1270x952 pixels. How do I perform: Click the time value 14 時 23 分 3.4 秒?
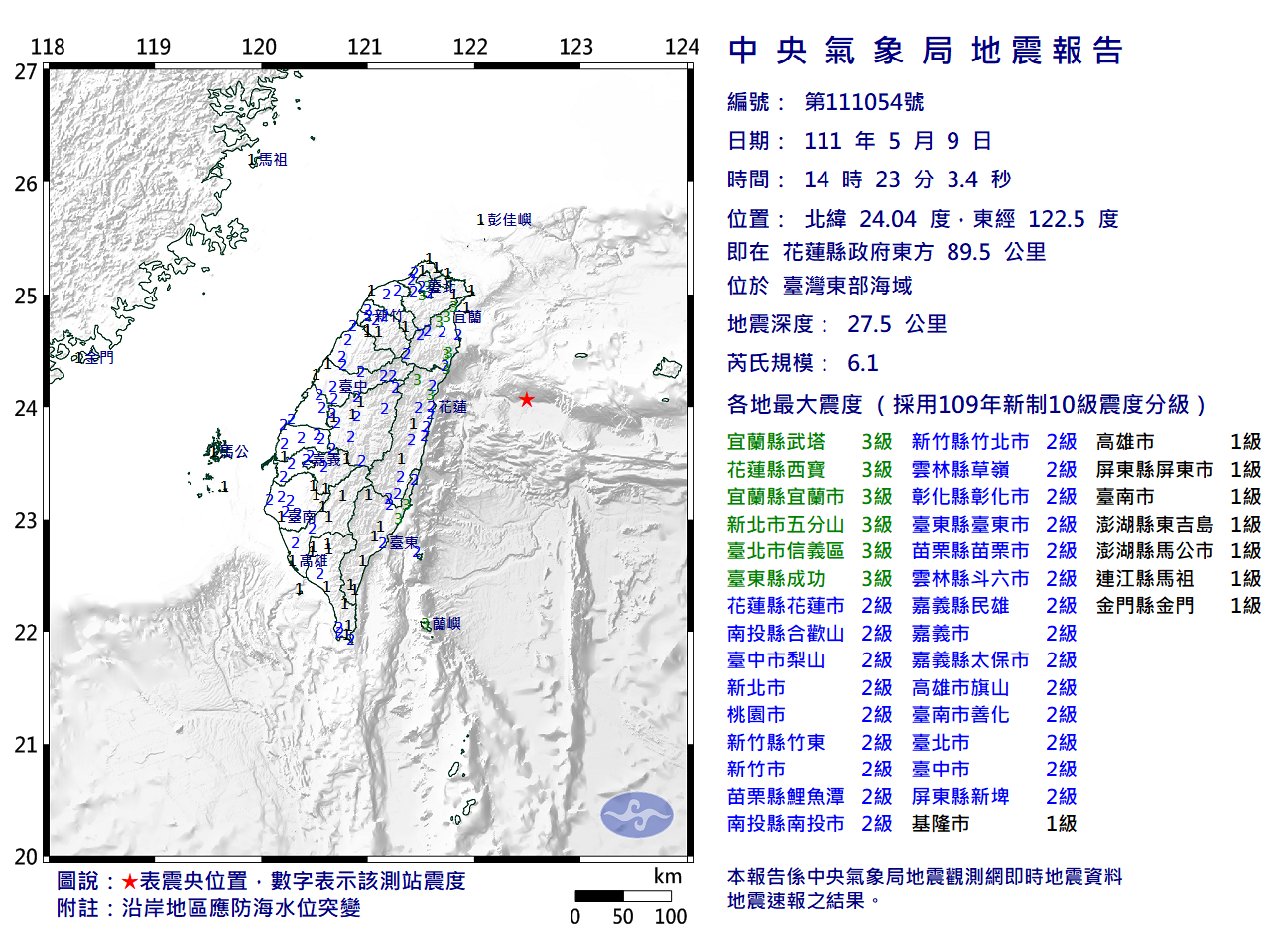908,179
